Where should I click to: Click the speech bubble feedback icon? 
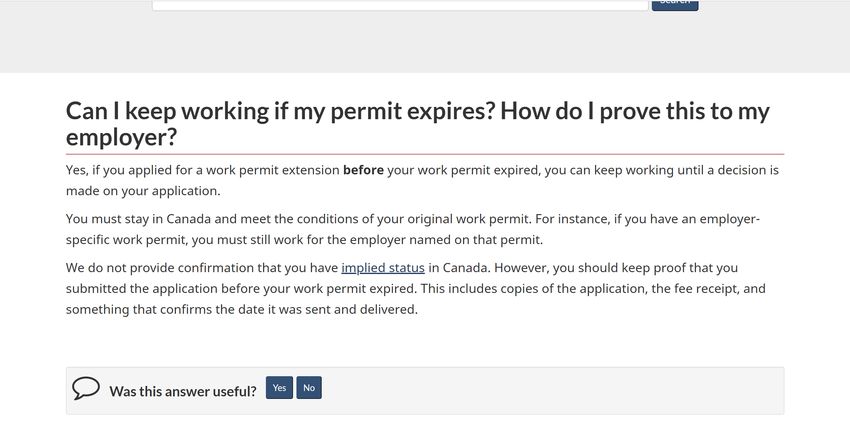pyautogui.click(x=86, y=388)
